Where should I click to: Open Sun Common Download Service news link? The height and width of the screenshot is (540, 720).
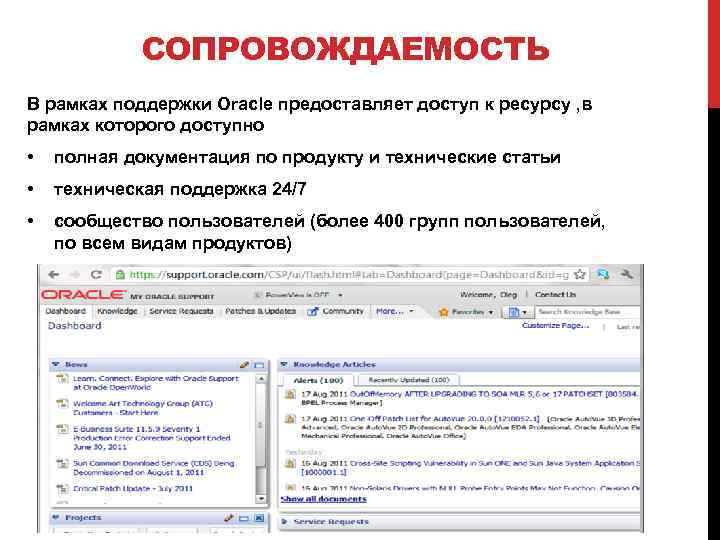[154, 468]
